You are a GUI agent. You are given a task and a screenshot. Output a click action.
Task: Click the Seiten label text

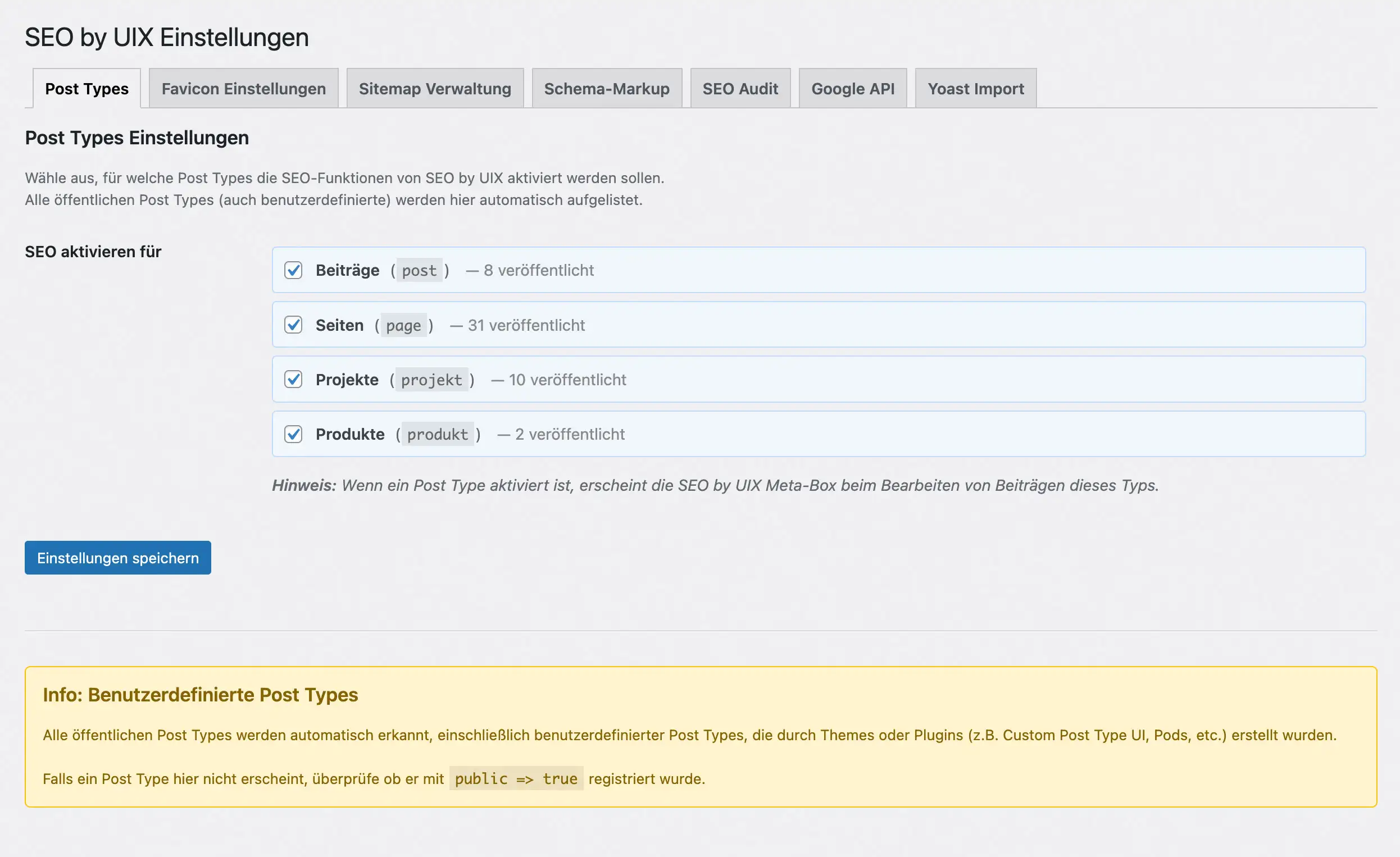click(x=339, y=325)
